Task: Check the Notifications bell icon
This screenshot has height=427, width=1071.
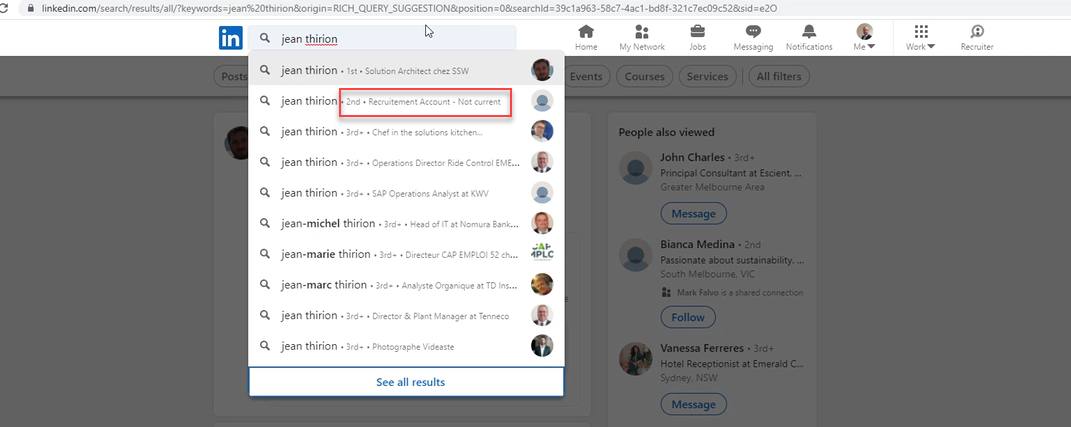Action: point(809,32)
